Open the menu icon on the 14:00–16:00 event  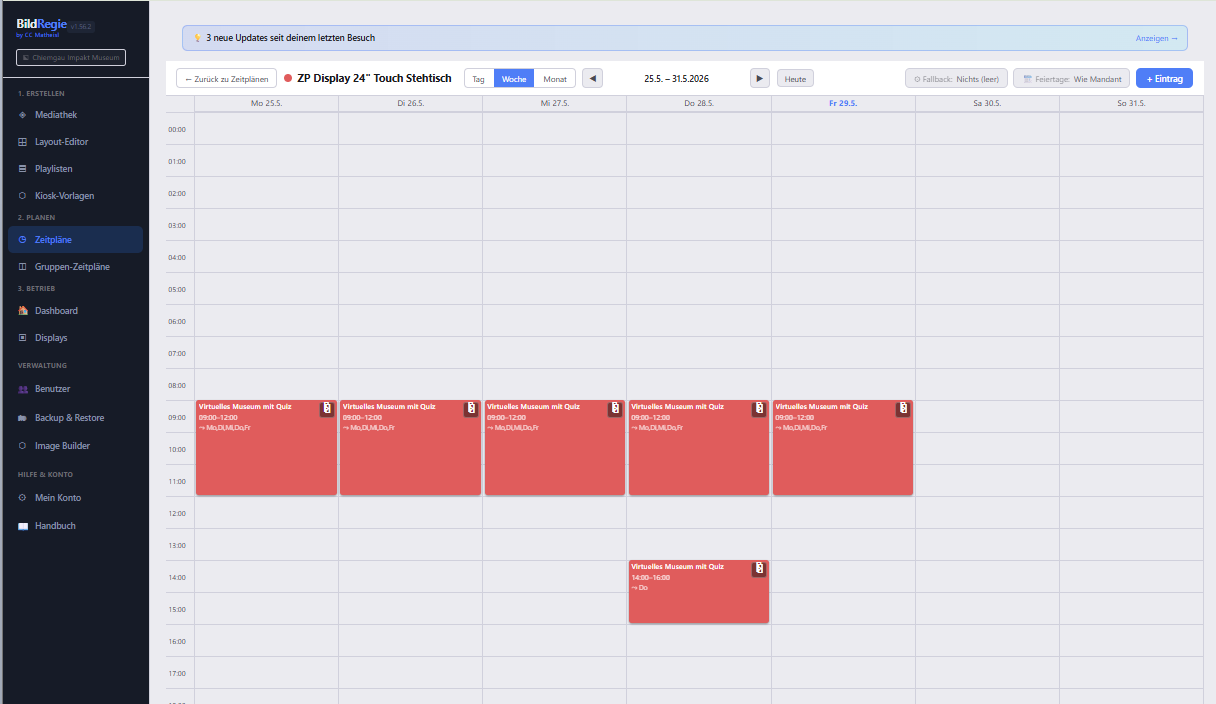click(x=759, y=568)
